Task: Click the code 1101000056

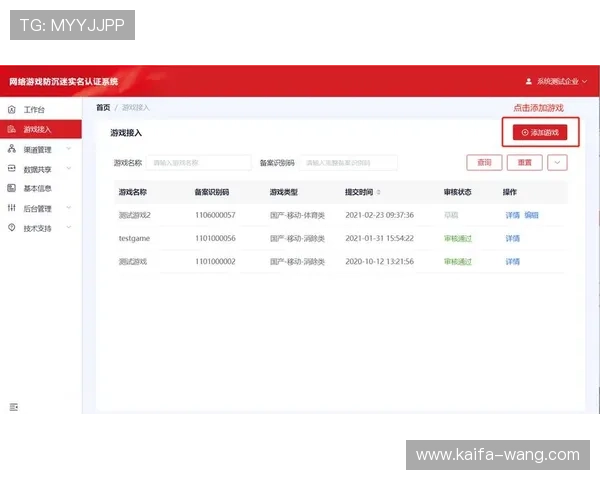Action: (x=215, y=238)
